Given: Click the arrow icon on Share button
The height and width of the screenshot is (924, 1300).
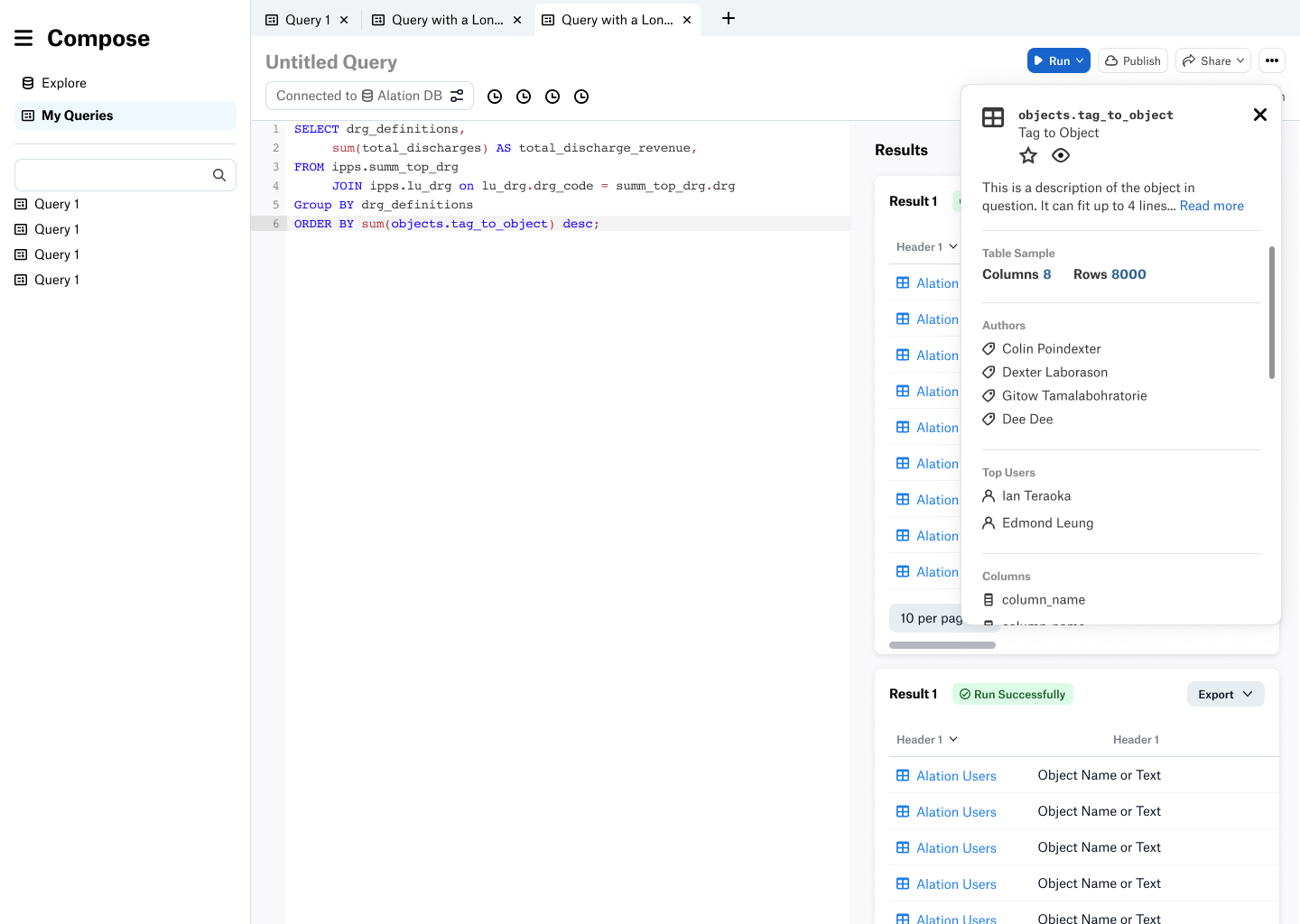Looking at the screenshot, I should click(x=1189, y=60).
